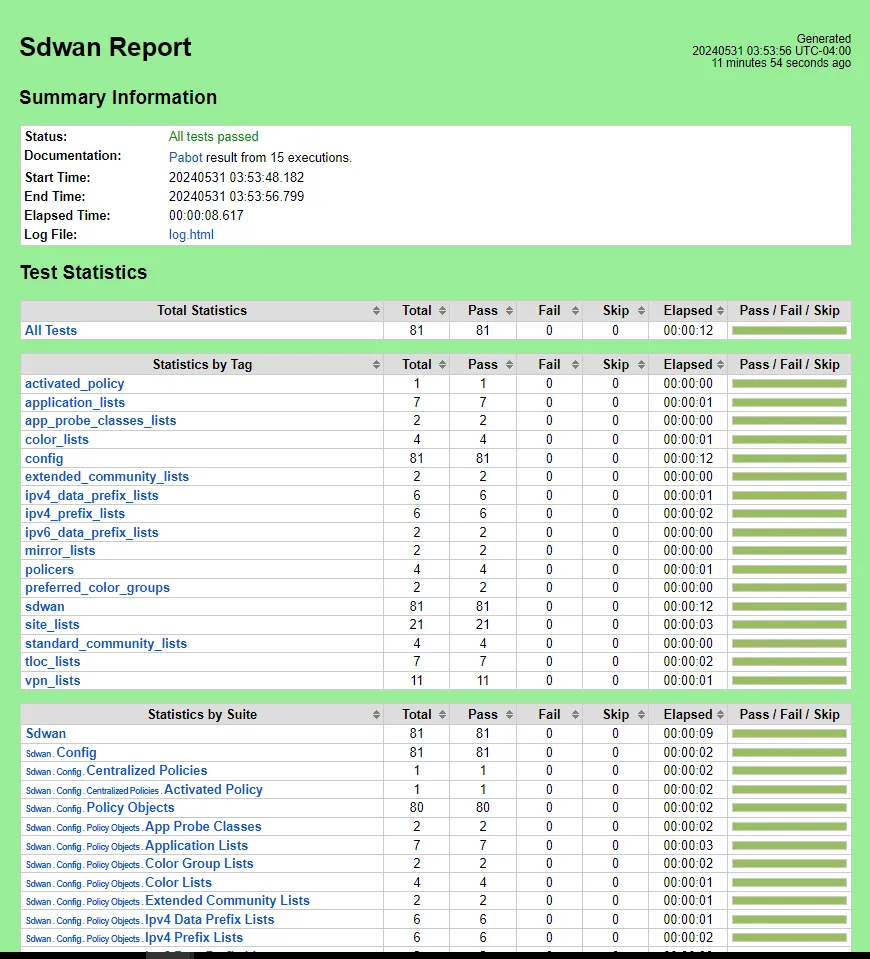View the config tag statistics
Viewport: 870px width, 959px height.
tap(44, 458)
